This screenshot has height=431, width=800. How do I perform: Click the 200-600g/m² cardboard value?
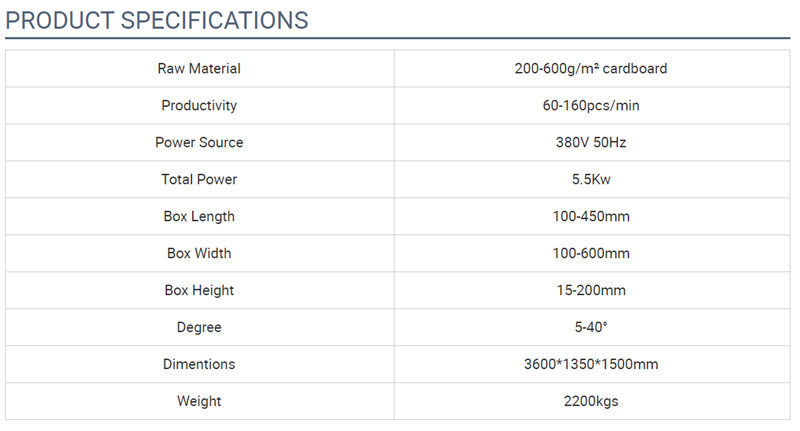591,68
